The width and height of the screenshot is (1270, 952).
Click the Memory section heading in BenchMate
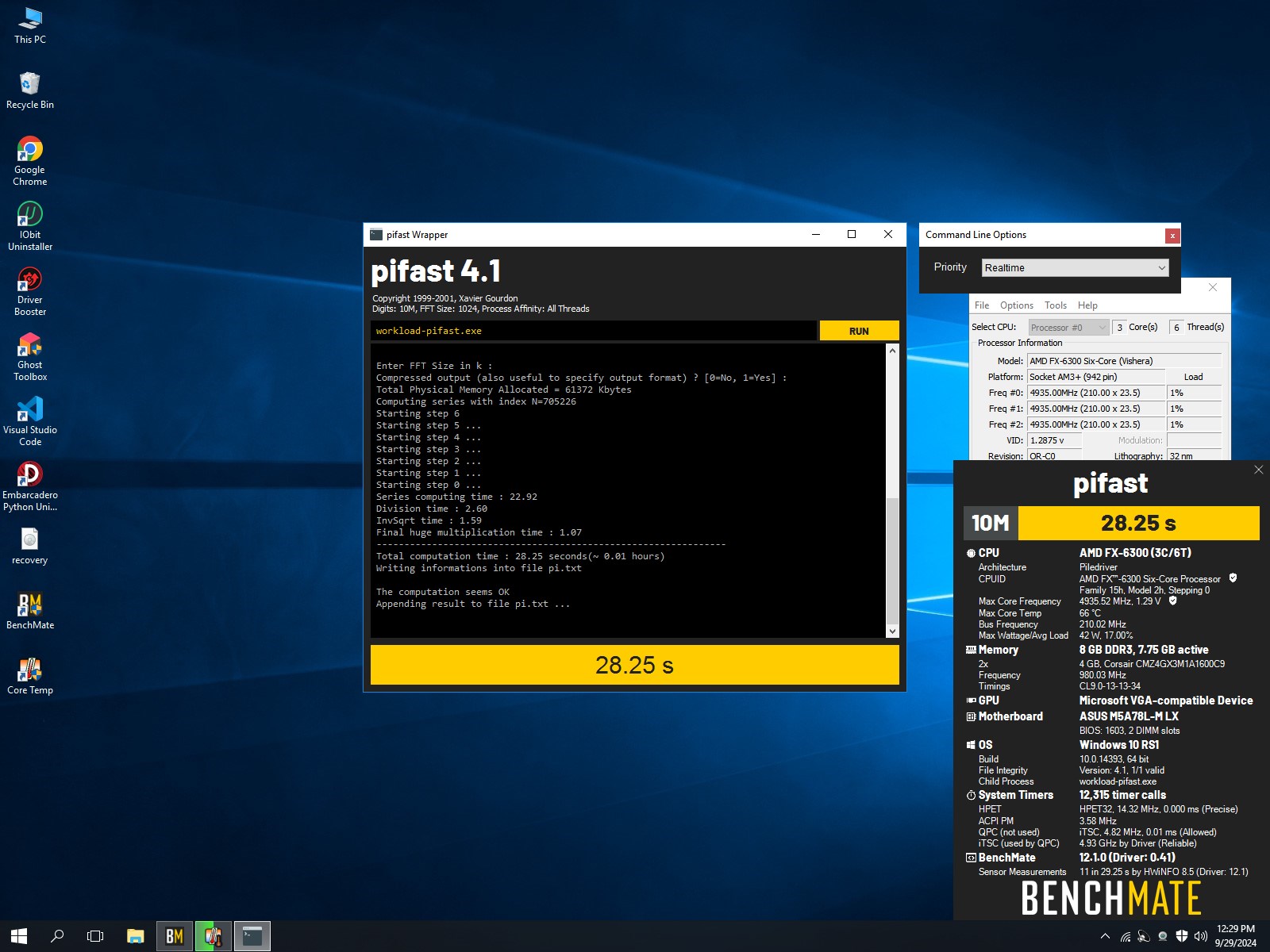point(998,650)
